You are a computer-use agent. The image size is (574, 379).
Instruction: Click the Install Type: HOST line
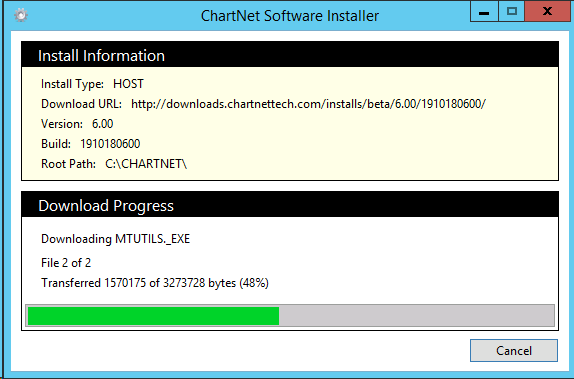92,84
